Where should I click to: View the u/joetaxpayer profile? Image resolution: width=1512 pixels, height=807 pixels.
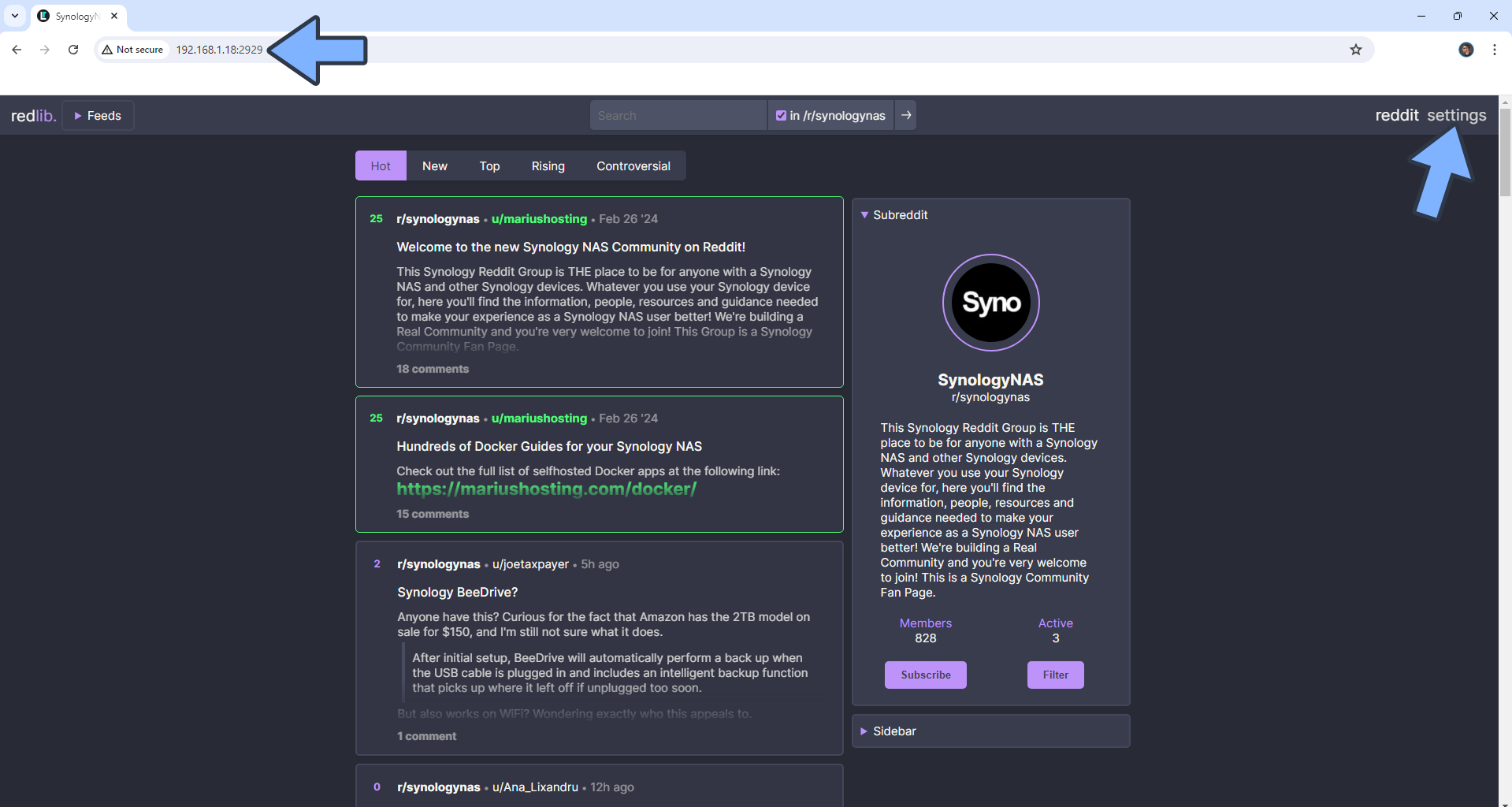(x=530, y=564)
